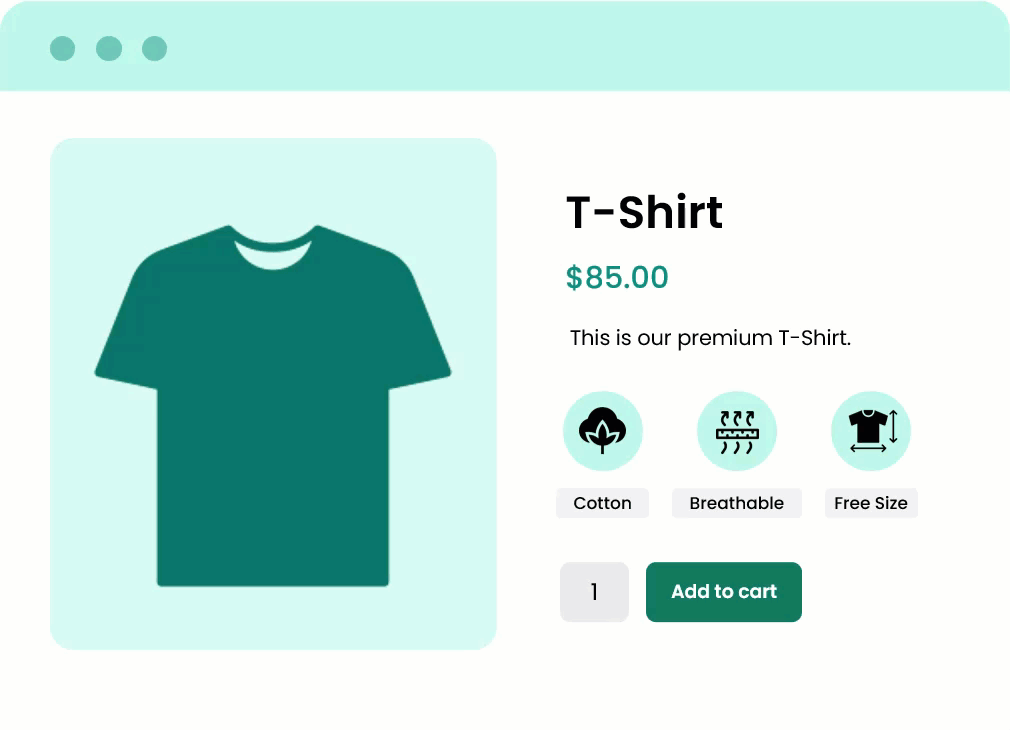Choose the Free Size tag

coord(870,503)
